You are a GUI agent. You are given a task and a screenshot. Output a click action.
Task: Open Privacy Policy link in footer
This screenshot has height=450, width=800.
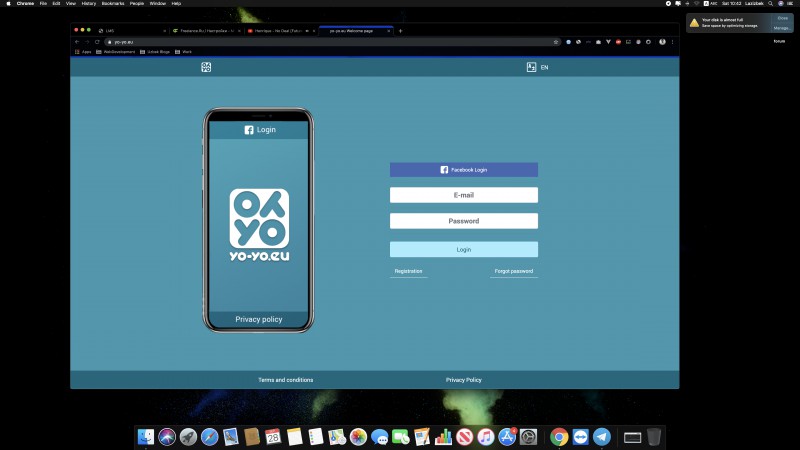tap(463, 380)
